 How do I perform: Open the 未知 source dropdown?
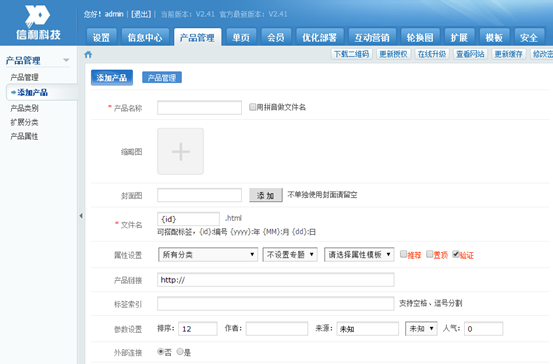[x=421, y=328]
